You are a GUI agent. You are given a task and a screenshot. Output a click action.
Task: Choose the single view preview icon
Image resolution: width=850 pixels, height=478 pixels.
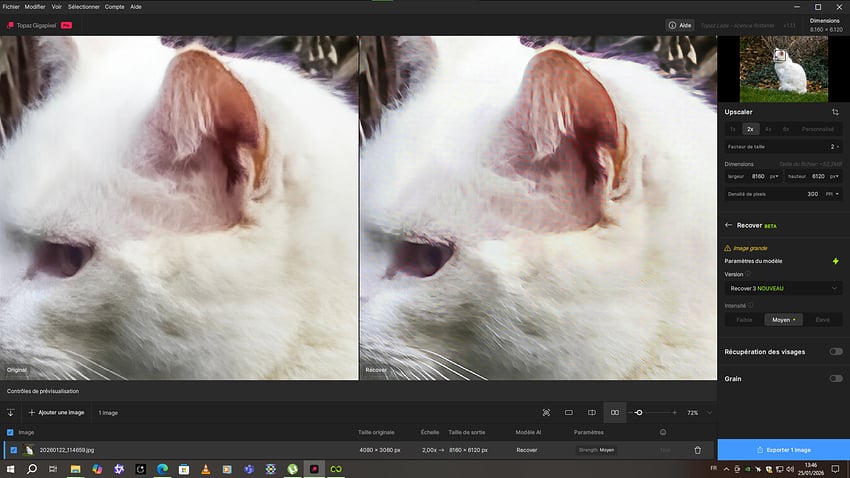(569, 412)
